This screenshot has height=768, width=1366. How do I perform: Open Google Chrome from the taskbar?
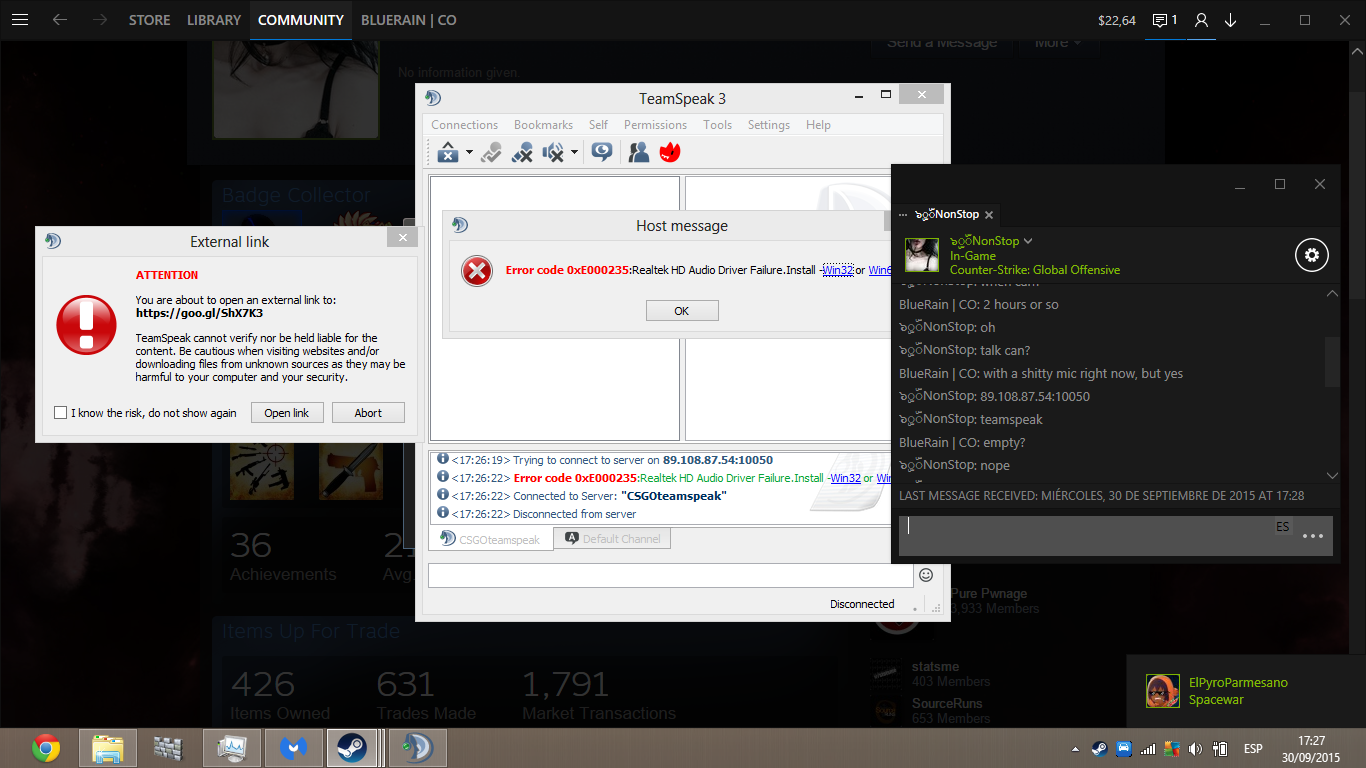(46, 748)
